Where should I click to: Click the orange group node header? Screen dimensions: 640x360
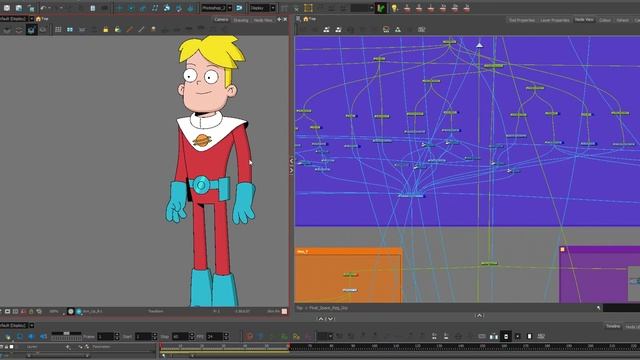pyautogui.click(x=348, y=251)
